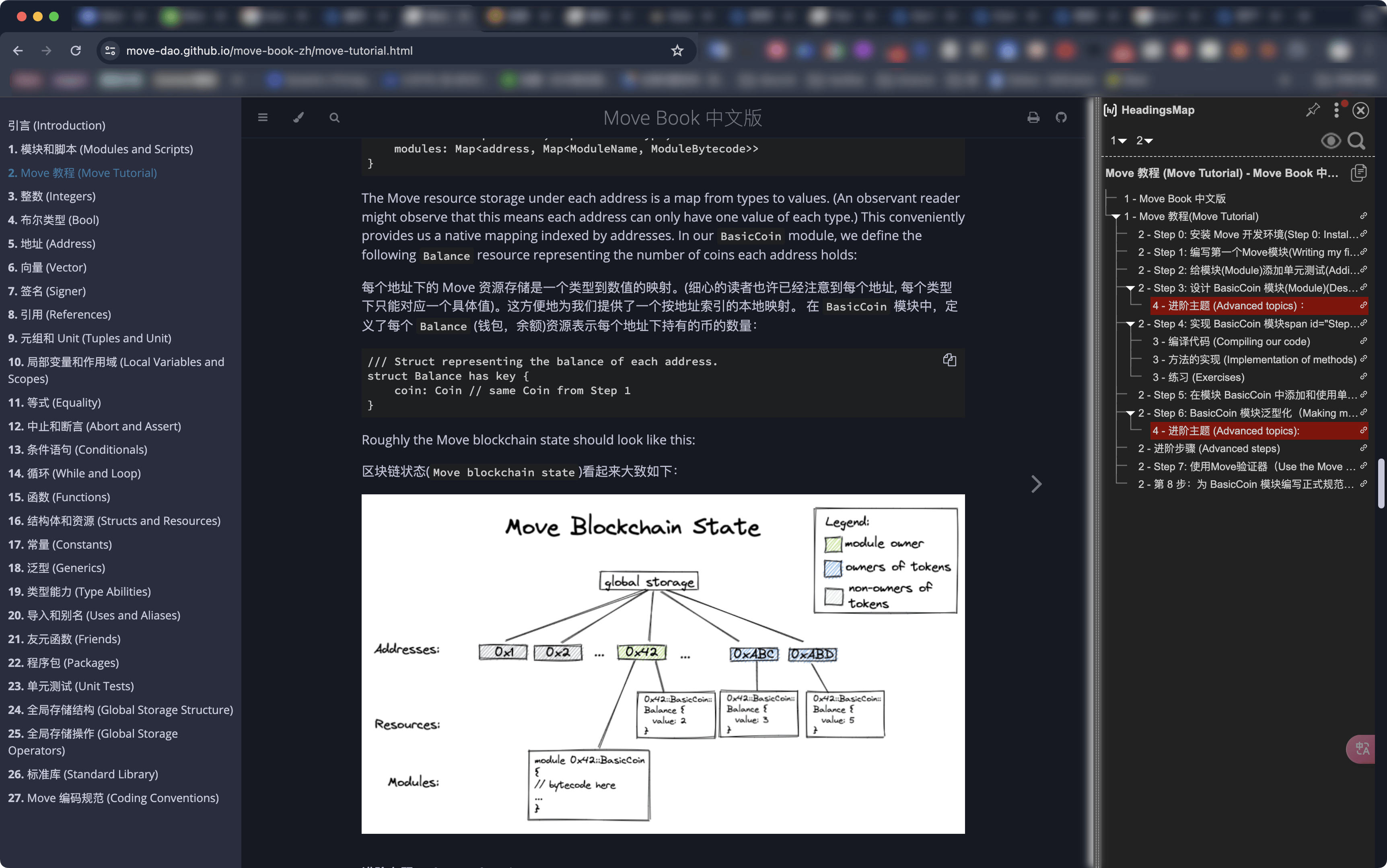Image resolution: width=1387 pixels, height=868 pixels.
Task: Click anchor link icon for 练习 (Exercises) heading
Action: tap(1363, 376)
